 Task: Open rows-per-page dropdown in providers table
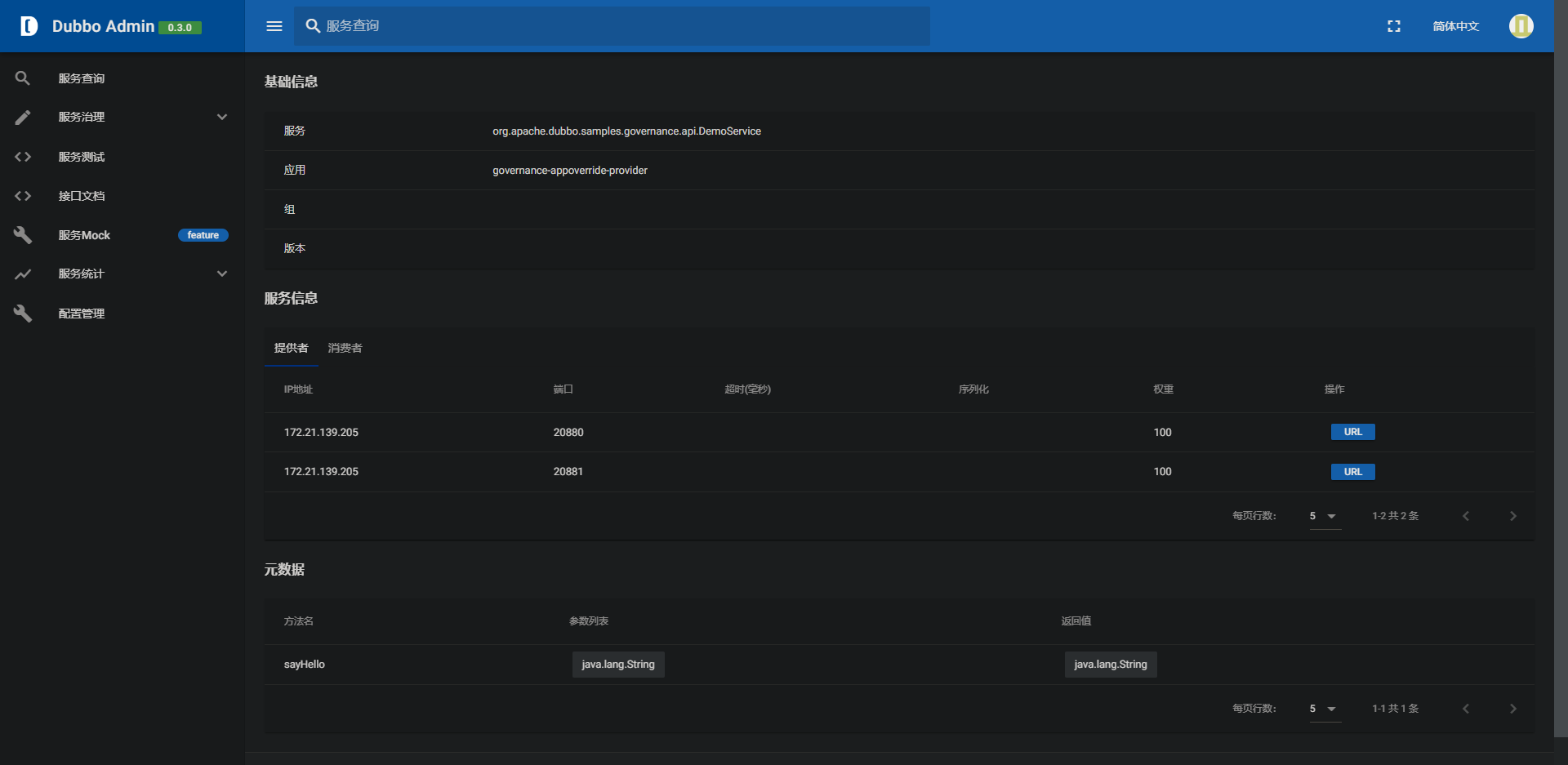click(1324, 516)
